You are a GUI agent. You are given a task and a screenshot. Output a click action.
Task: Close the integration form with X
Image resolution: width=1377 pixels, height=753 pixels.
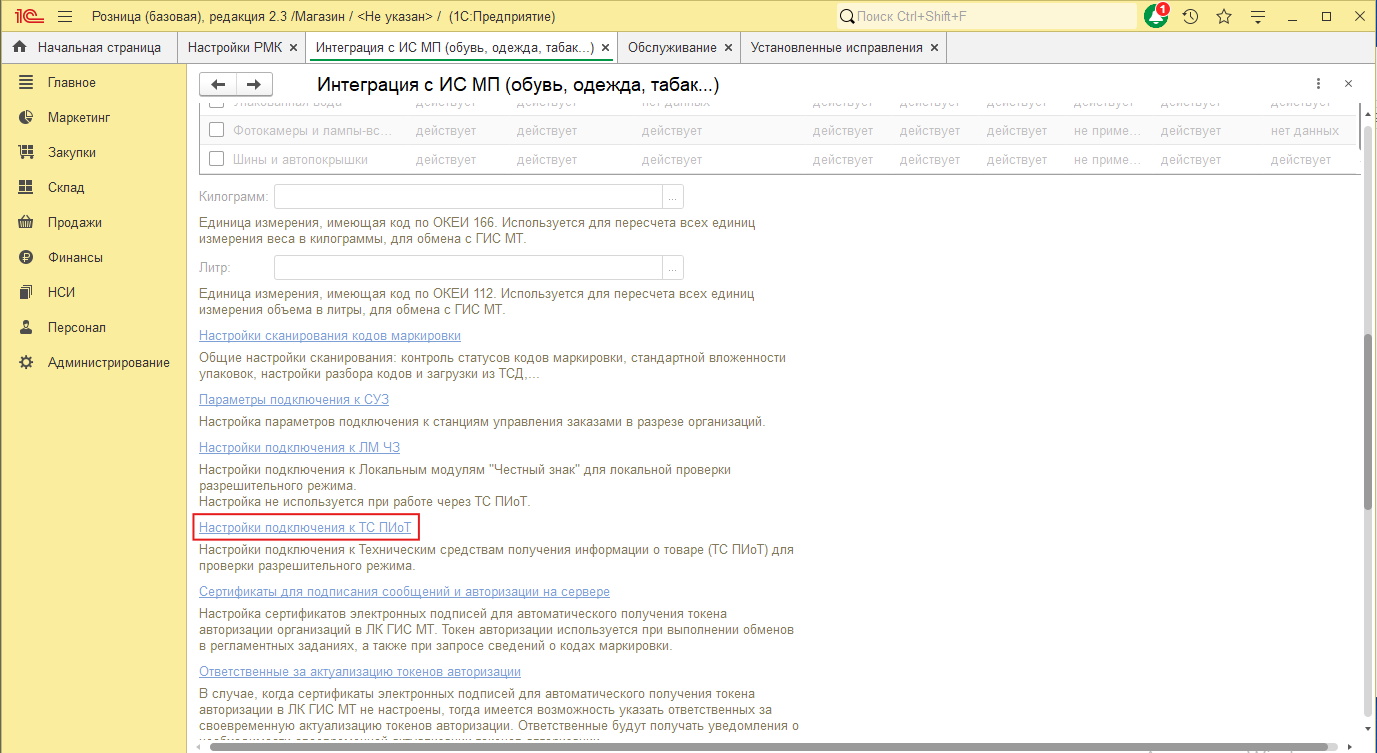tap(1348, 85)
